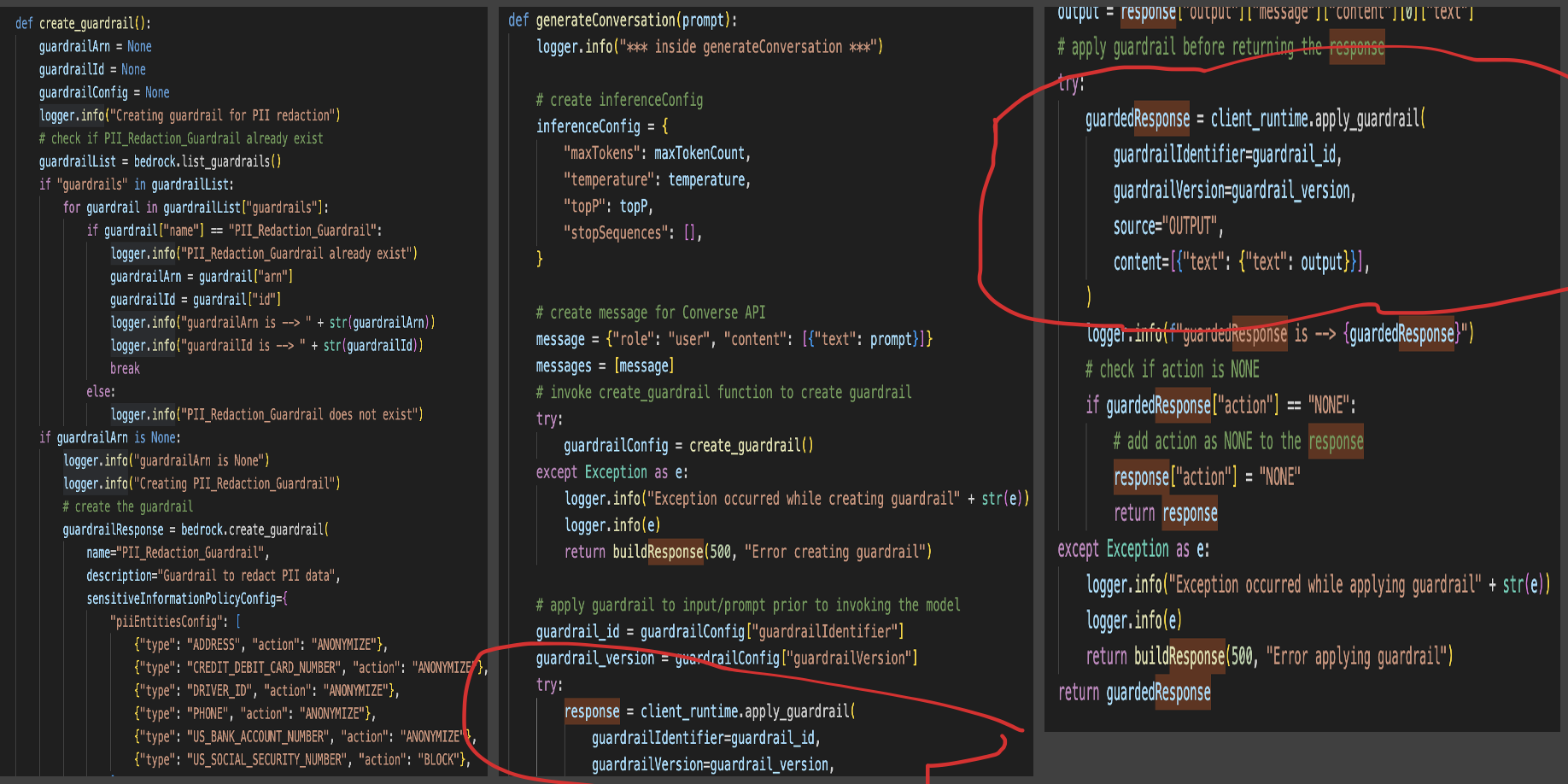Select the guardrailVersion=guardrail_version argument
This screenshot has width=1568, height=784.
coord(1233,190)
